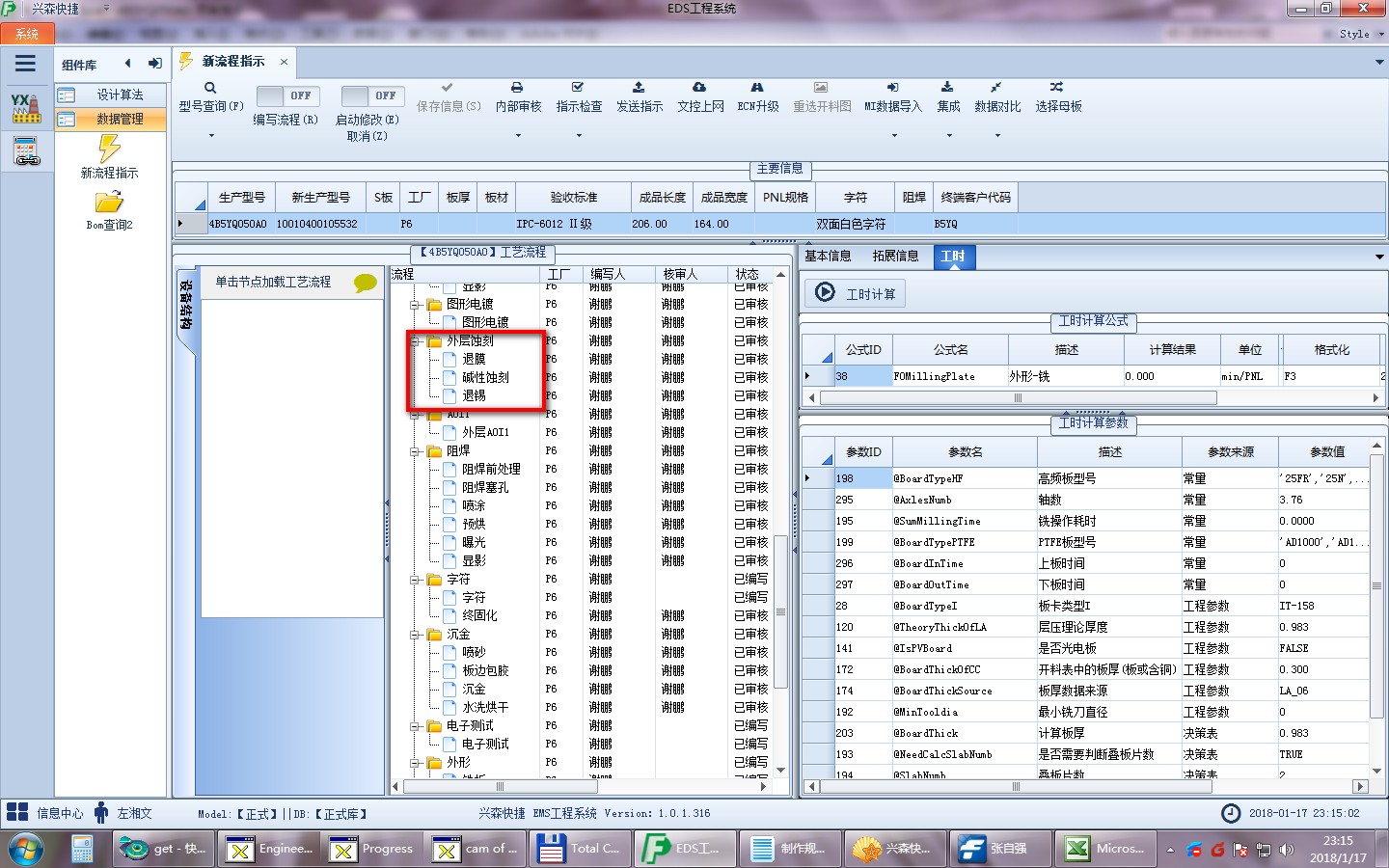Viewport: 1389px width, 868px height.
Task: Click the parameters table horizontal scrollbar
Action: click(1015, 786)
